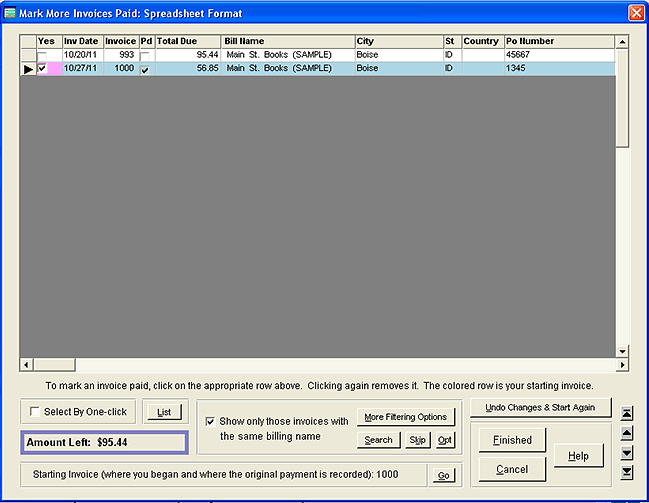
Task: Check the Yes box for invoice 993
Action: click(42, 55)
